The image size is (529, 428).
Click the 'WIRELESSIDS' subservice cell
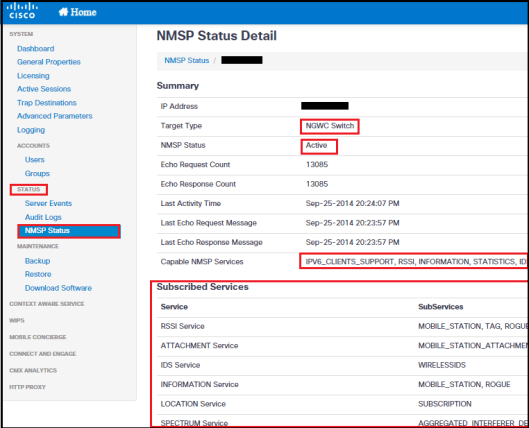(x=442, y=365)
